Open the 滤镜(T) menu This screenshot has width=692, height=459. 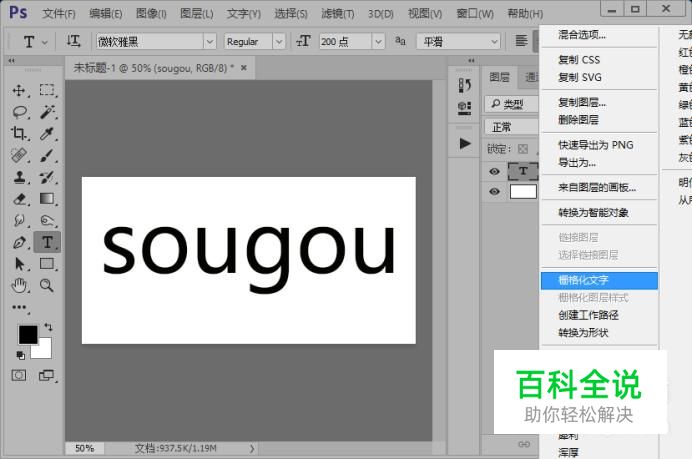[x=338, y=14]
